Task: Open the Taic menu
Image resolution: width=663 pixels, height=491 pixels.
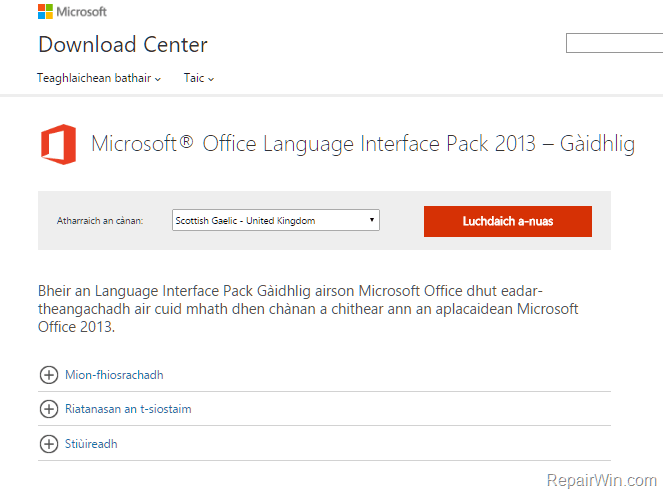Action: pyautogui.click(x=199, y=78)
